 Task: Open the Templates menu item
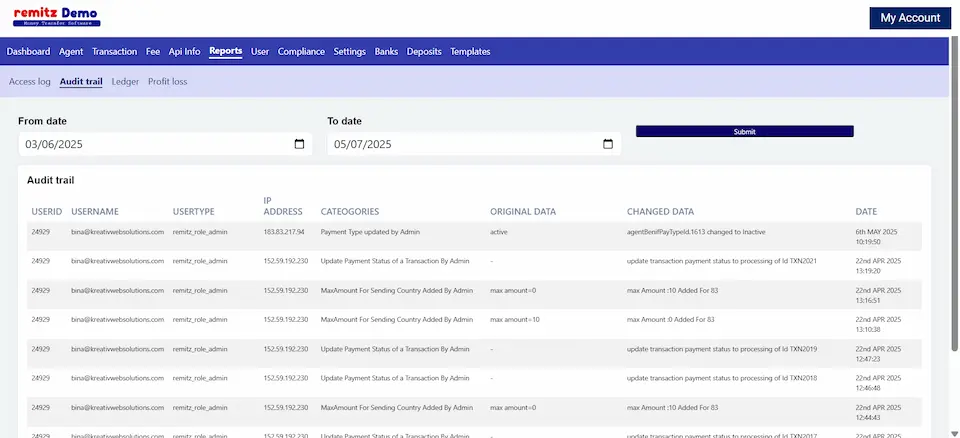point(470,51)
